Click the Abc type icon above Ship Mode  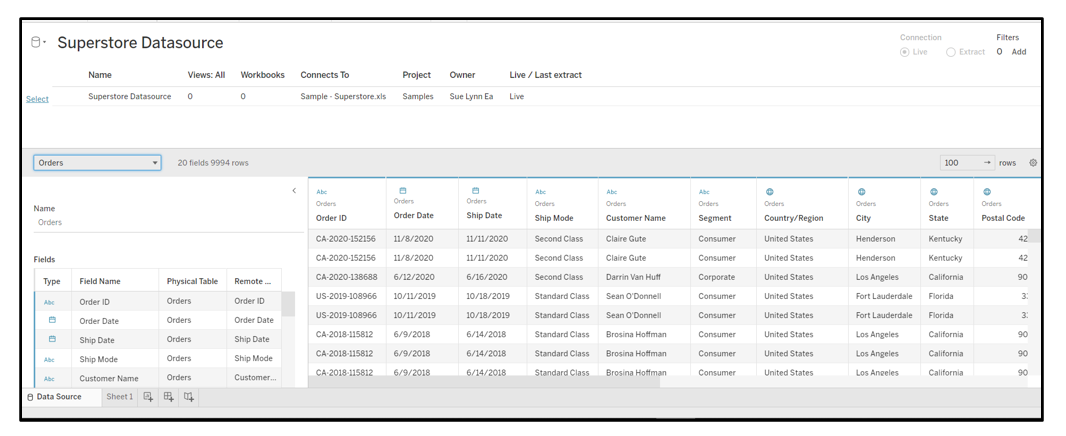pyautogui.click(x=541, y=191)
